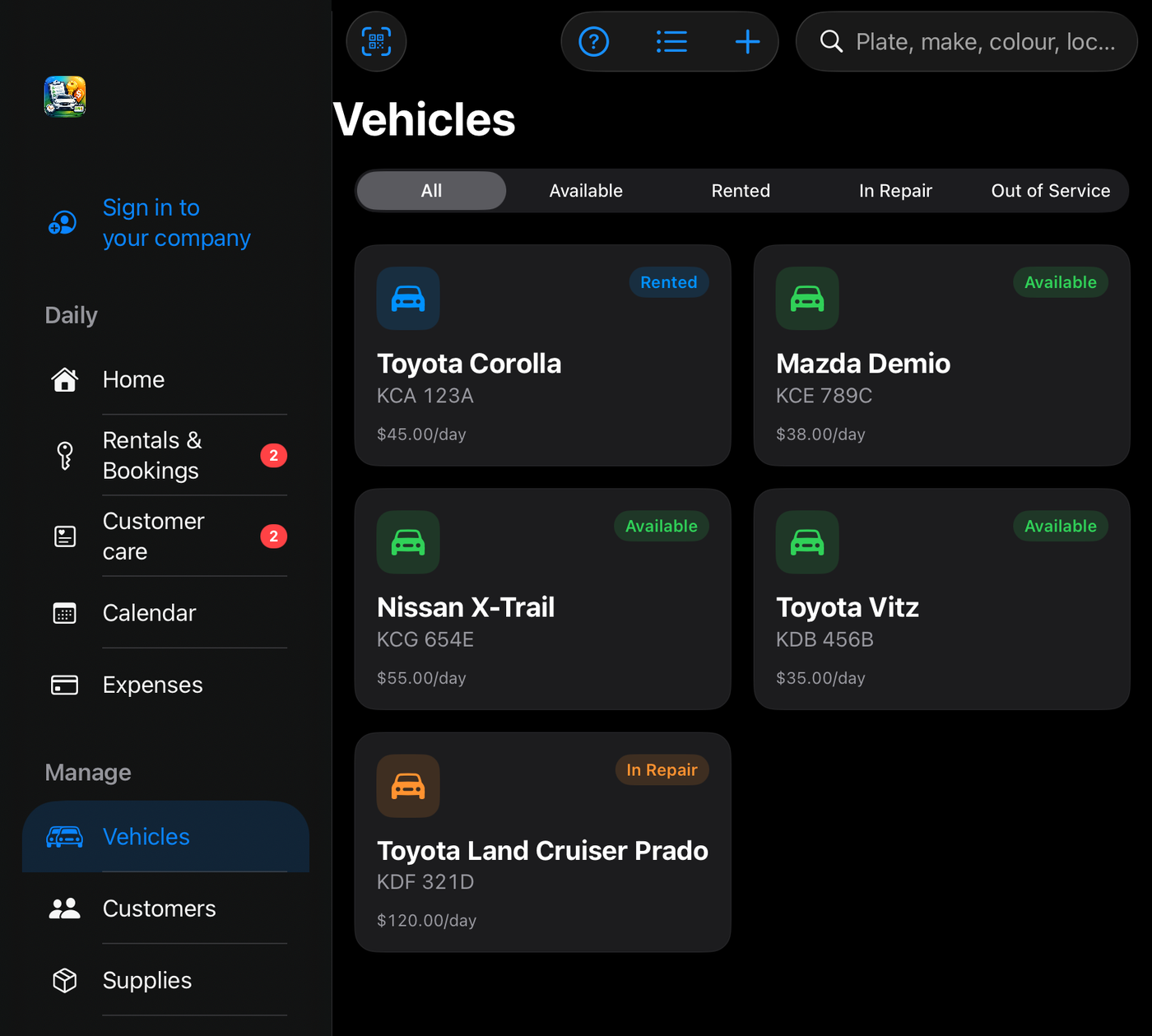Click the blue car icon on Toyota Corolla
The height and width of the screenshot is (1036, 1152).
408,298
